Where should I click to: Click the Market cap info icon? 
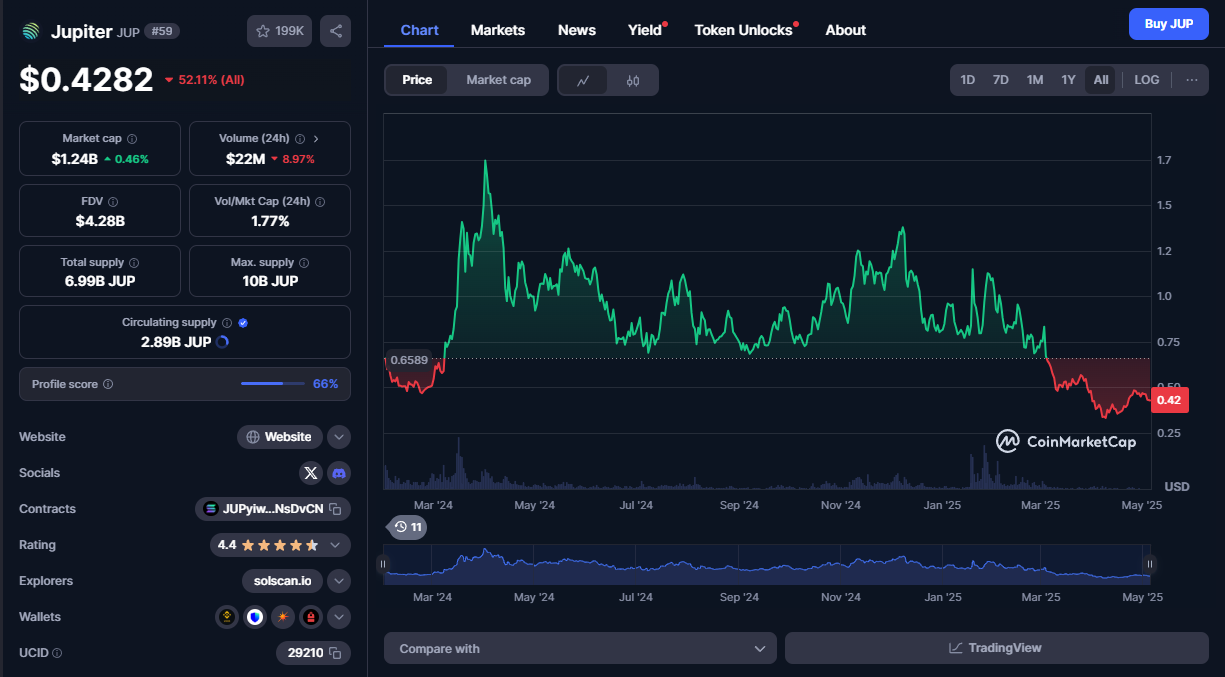[x=132, y=139]
